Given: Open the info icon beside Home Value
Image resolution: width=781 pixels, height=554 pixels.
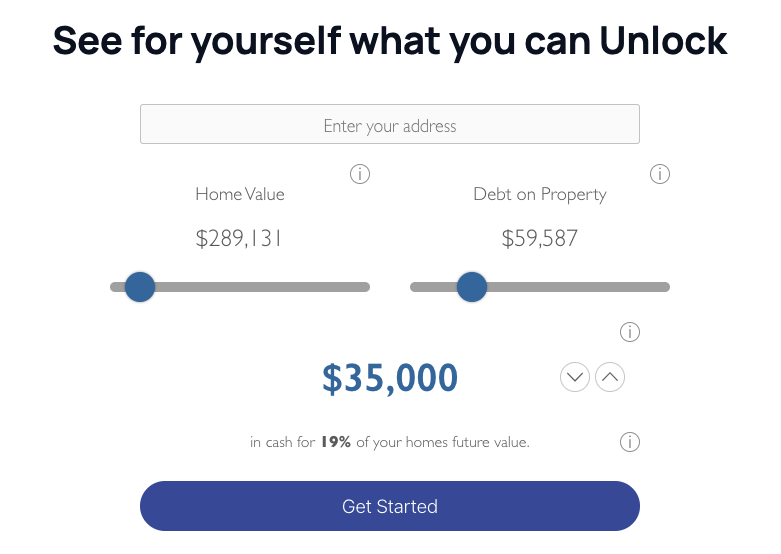Looking at the screenshot, I should [x=360, y=174].
